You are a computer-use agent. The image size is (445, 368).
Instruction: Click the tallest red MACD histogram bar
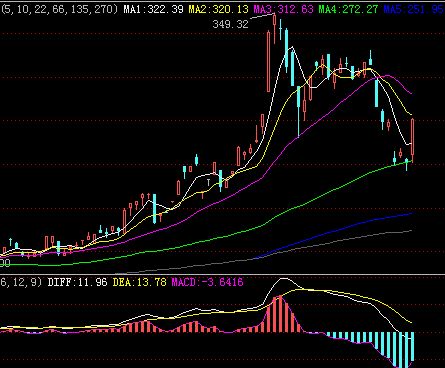pyautogui.click(x=279, y=314)
